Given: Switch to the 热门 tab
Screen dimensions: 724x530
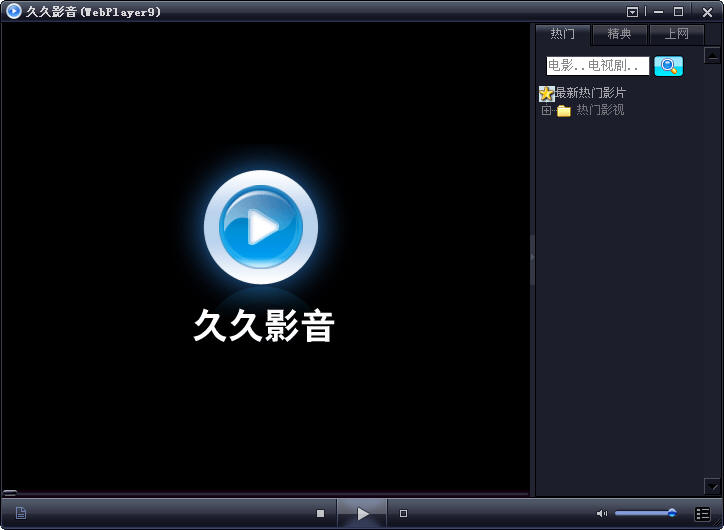Looking at the screenshot, I should 563,34.
